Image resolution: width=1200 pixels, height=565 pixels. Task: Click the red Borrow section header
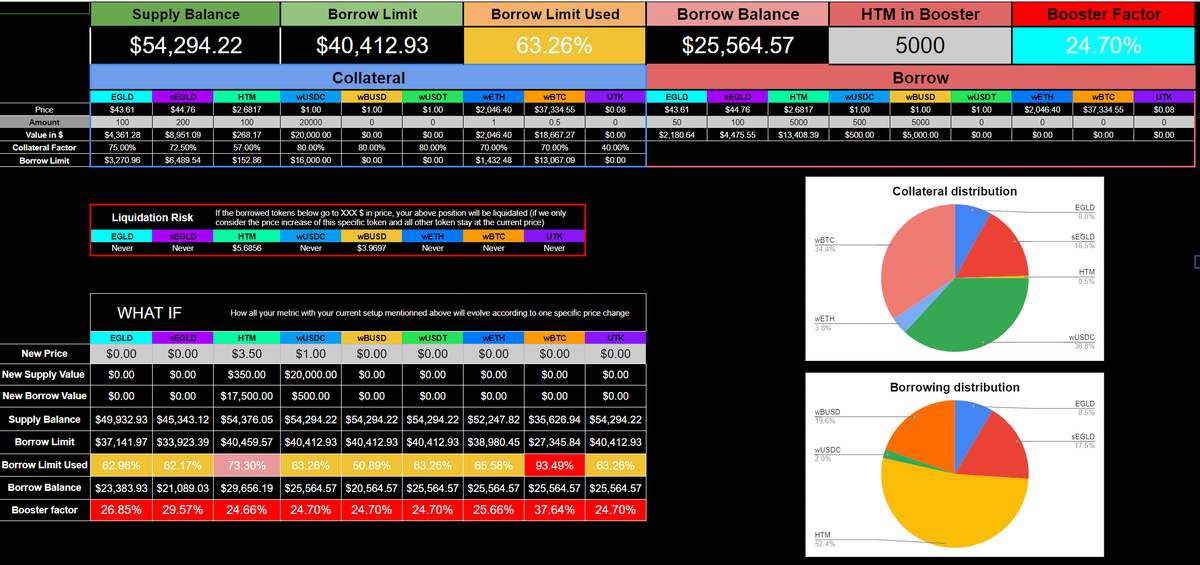point(921,77)
